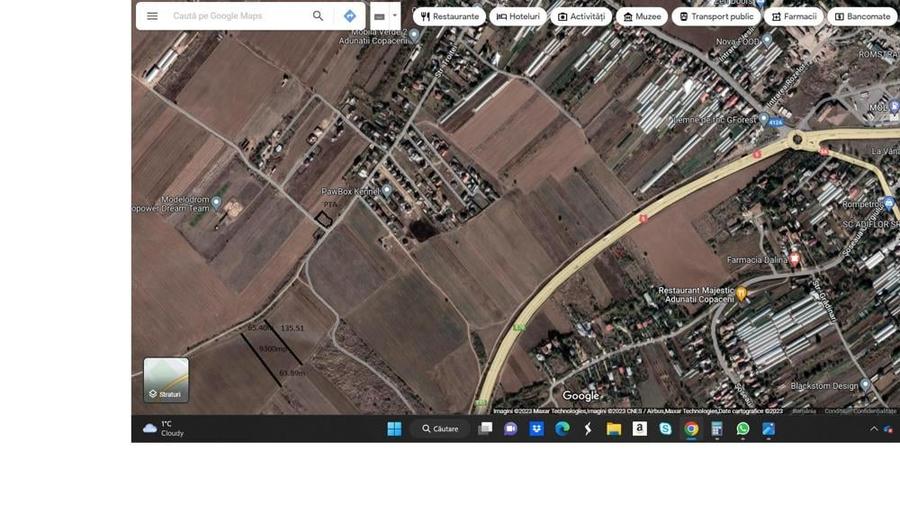Filter map by Hoteluri
The height and width of the screenshot is (506, 900).
(518, 17)
